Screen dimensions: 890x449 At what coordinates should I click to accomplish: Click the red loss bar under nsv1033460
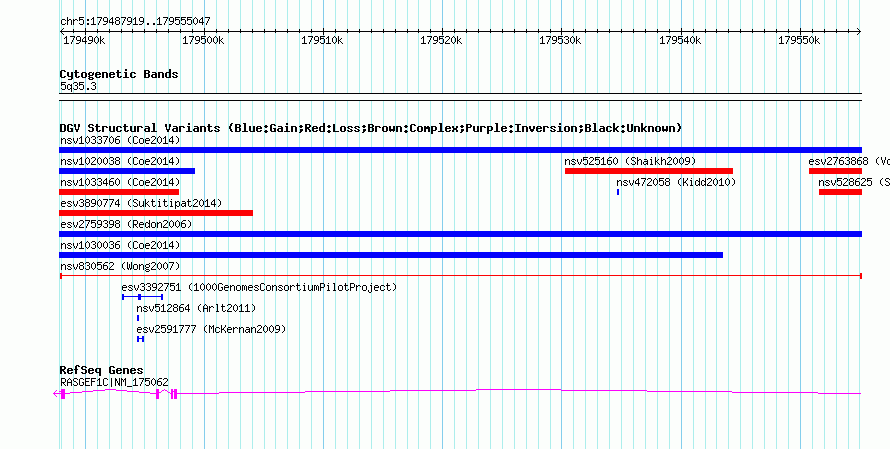click(x=119, y=192)
